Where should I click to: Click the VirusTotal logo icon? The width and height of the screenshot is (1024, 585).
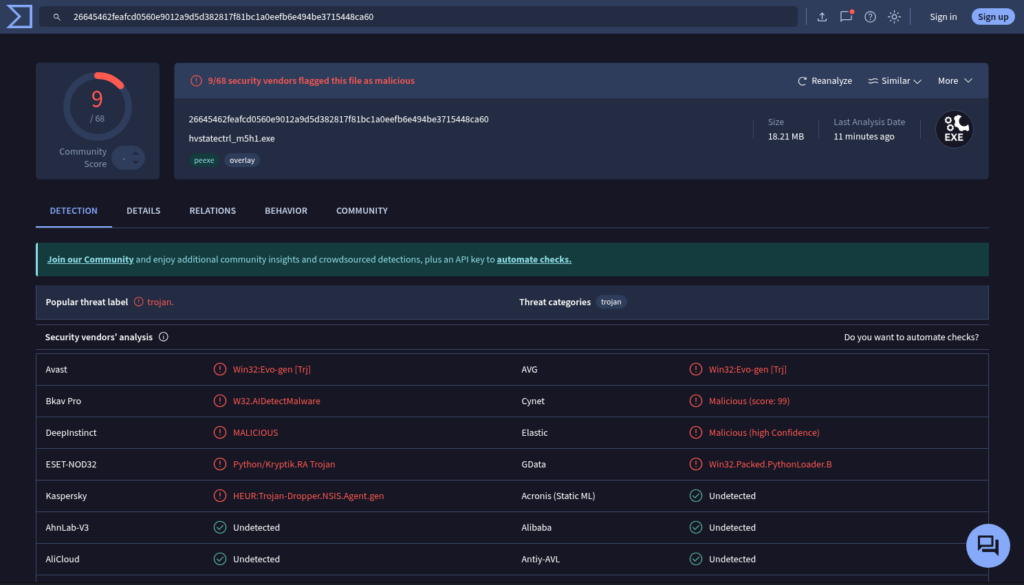click(18, 16)
